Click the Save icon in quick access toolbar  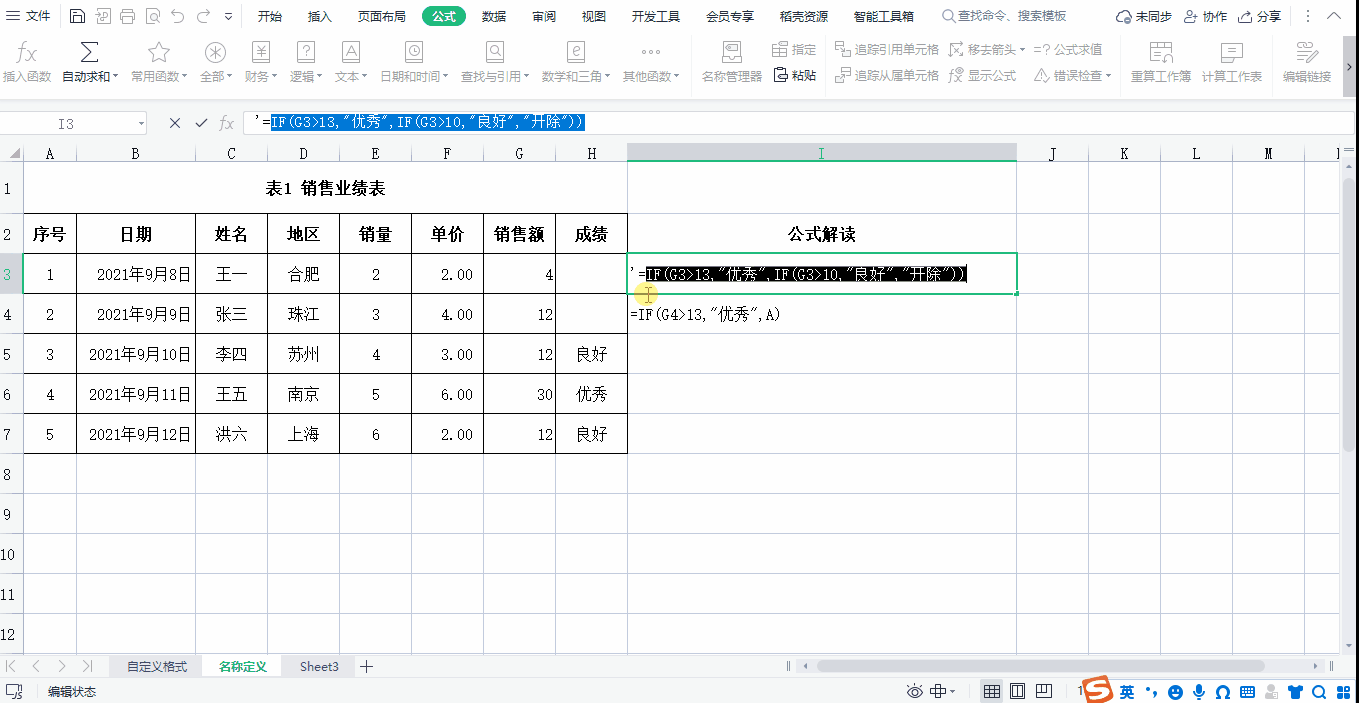click(x=77, y=16)
